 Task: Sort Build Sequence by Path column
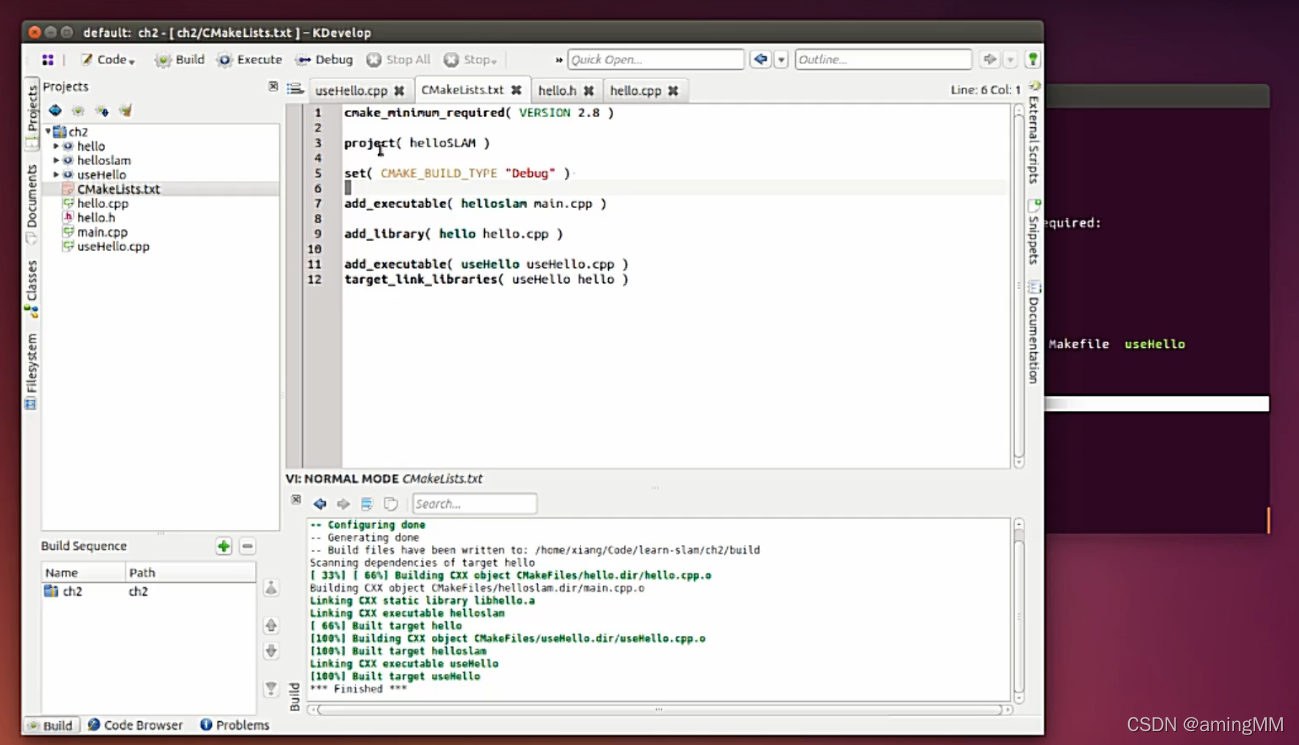pos(190,573)
